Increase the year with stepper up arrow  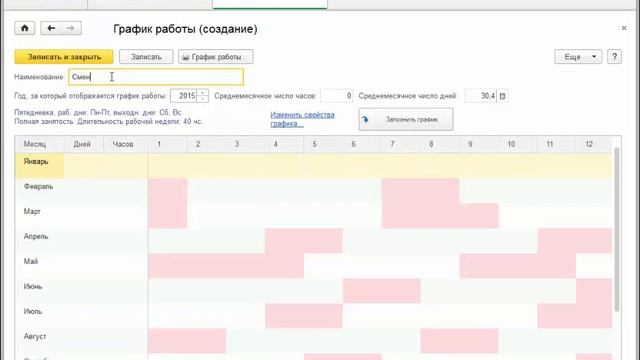[x=202, y=93]
